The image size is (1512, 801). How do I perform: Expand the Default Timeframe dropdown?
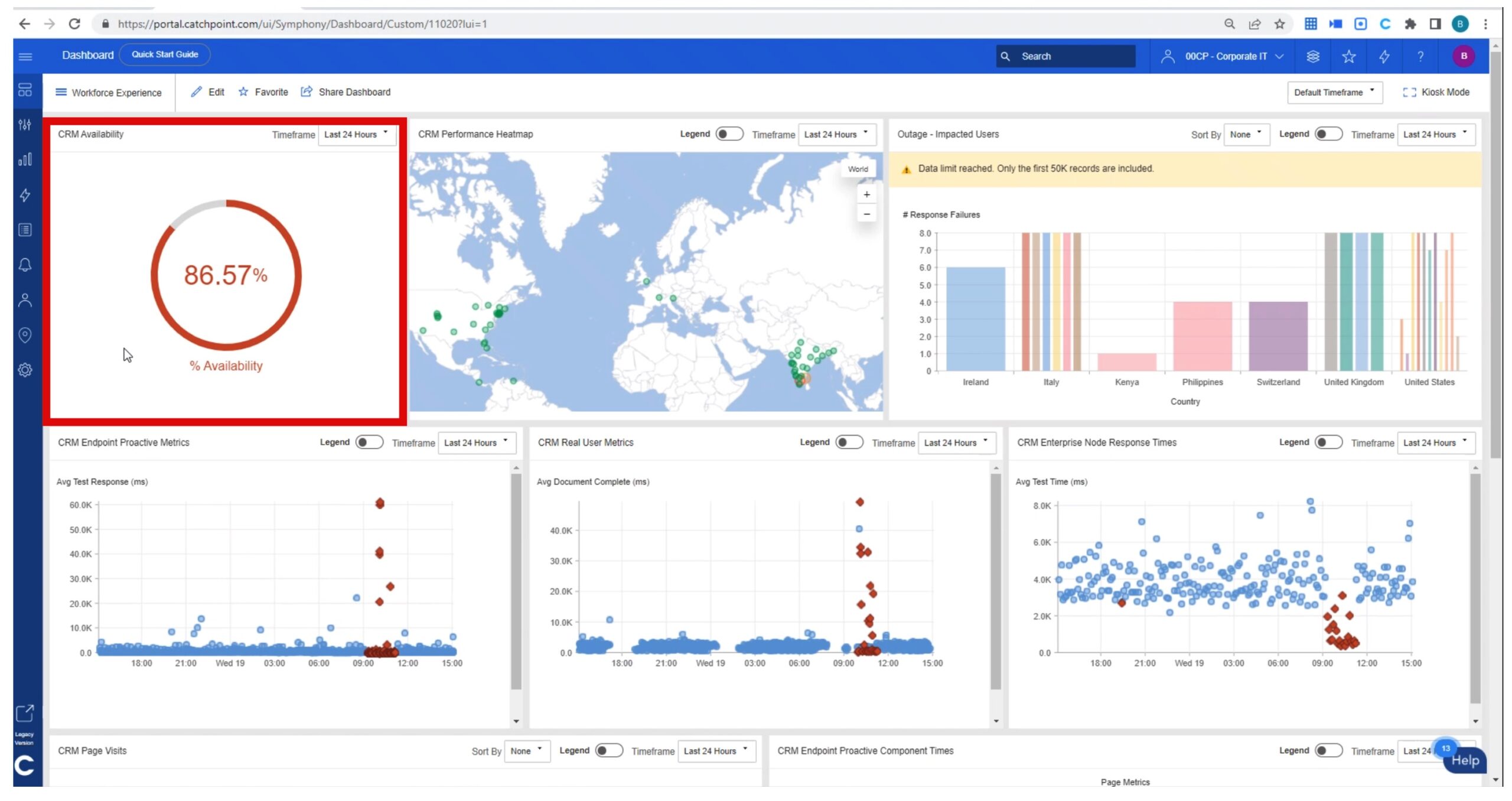[x=1334, y=93]
